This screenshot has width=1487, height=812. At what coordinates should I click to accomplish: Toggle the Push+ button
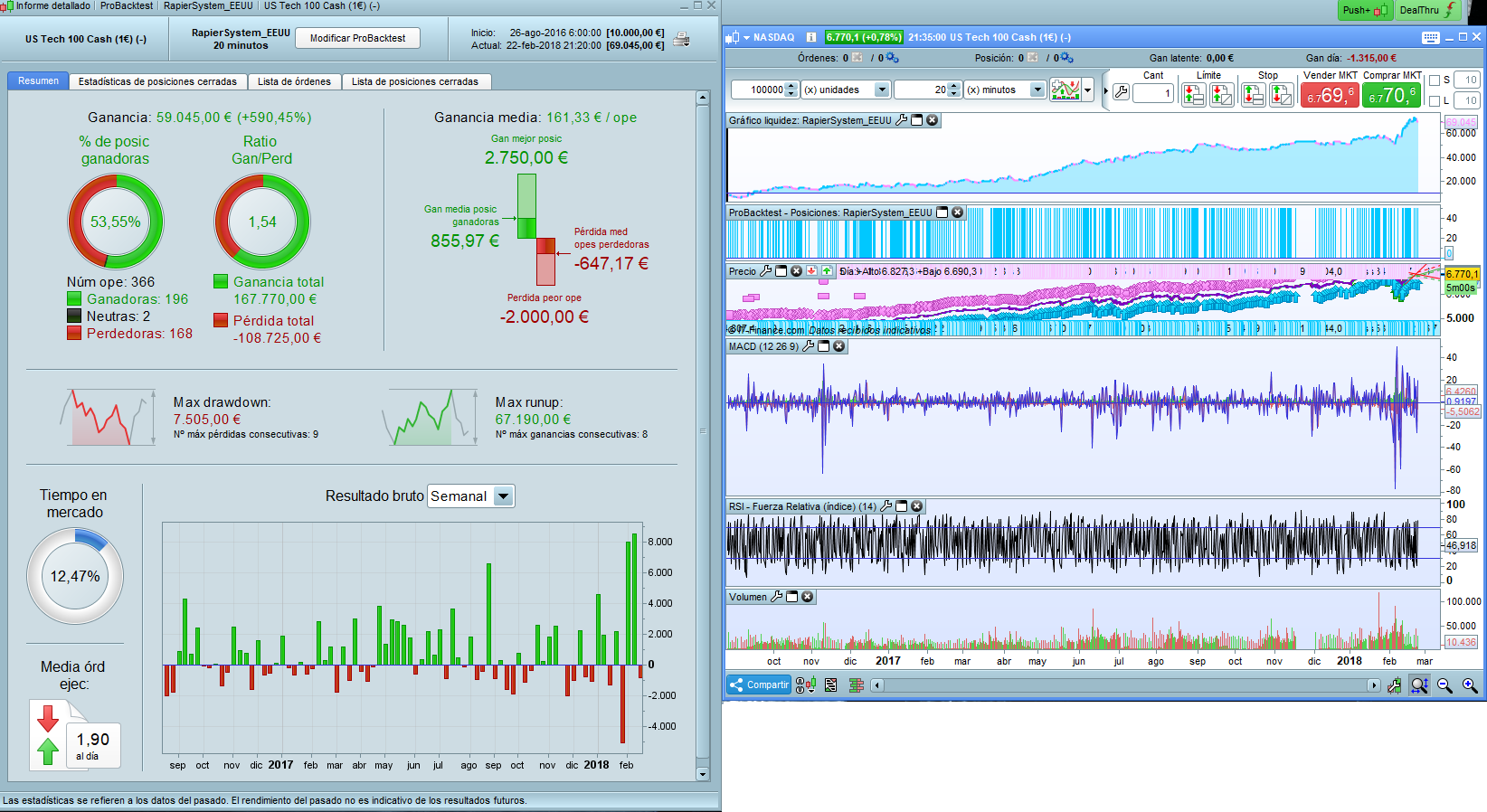(x=1365, y=10)
